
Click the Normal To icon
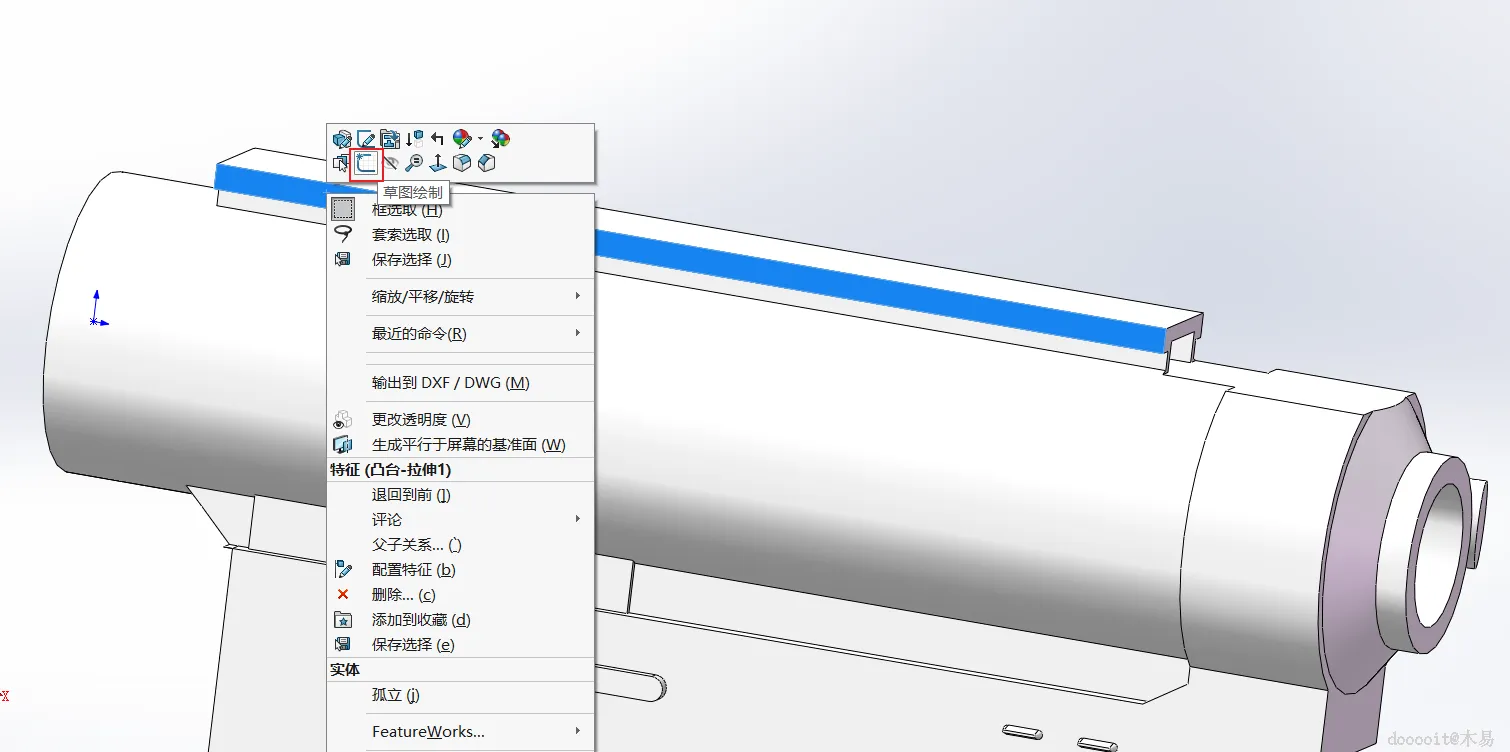(438, 163)
